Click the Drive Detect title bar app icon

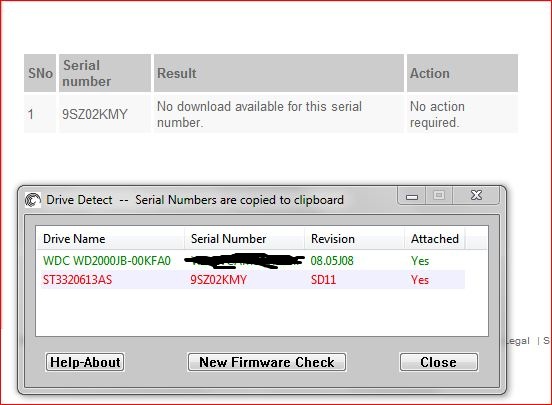click(33, 200)
